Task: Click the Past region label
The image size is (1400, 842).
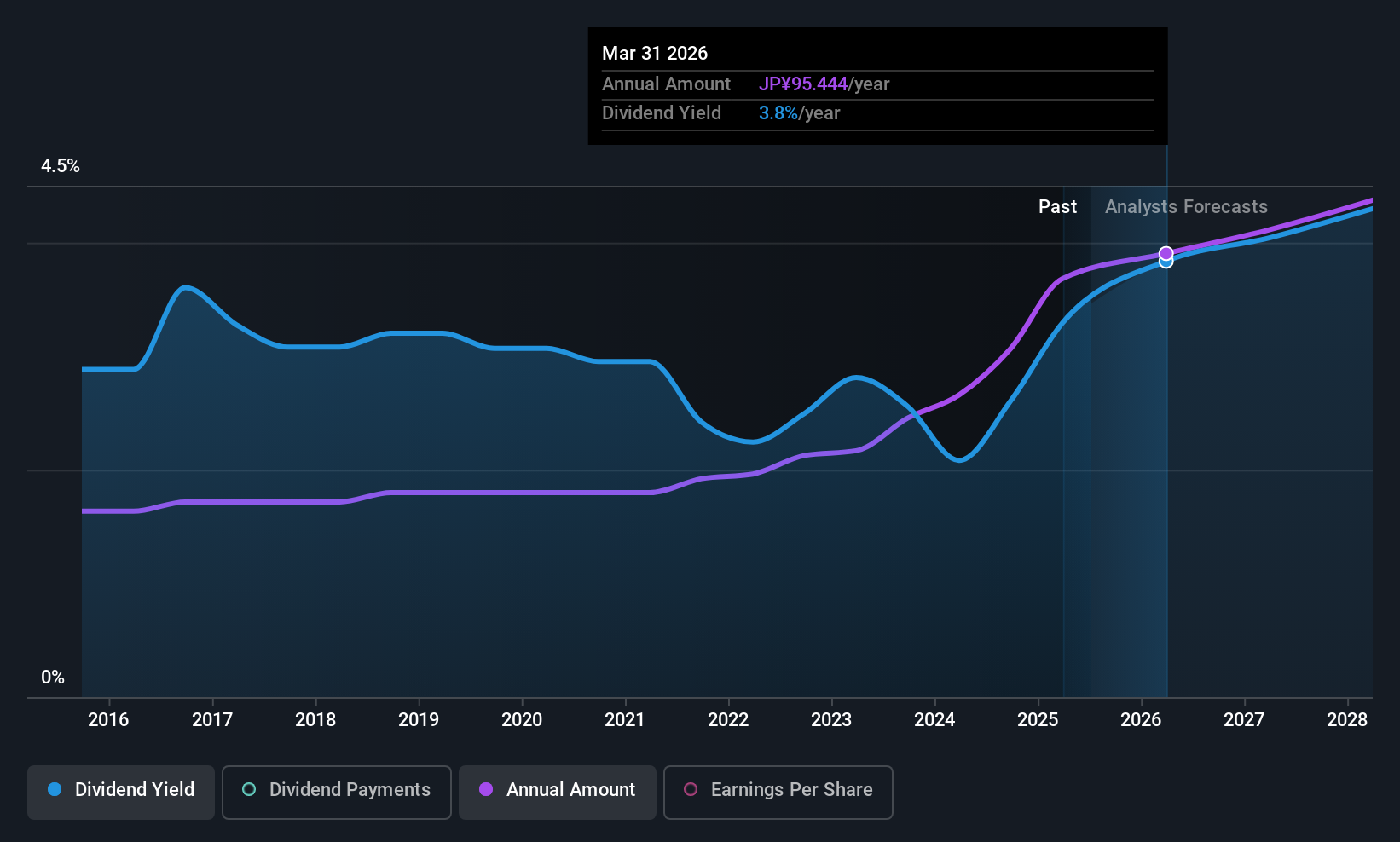Action: [1057, 207]
